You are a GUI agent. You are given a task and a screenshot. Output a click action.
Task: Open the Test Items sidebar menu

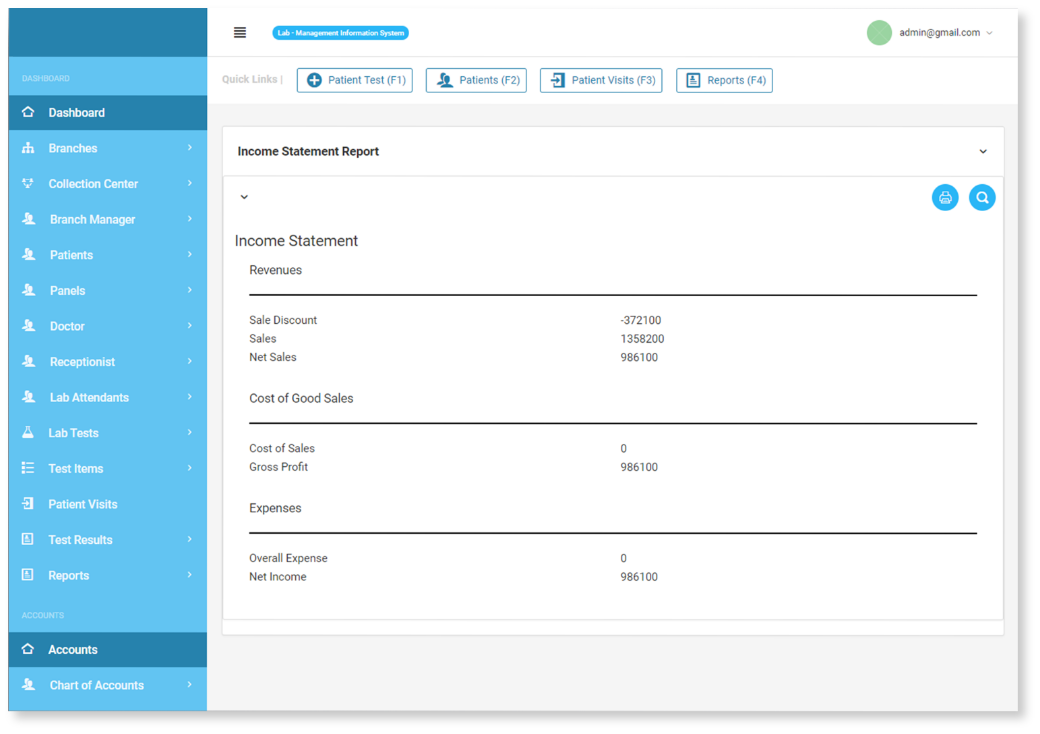pyautogui.click(x=107, y=468)
